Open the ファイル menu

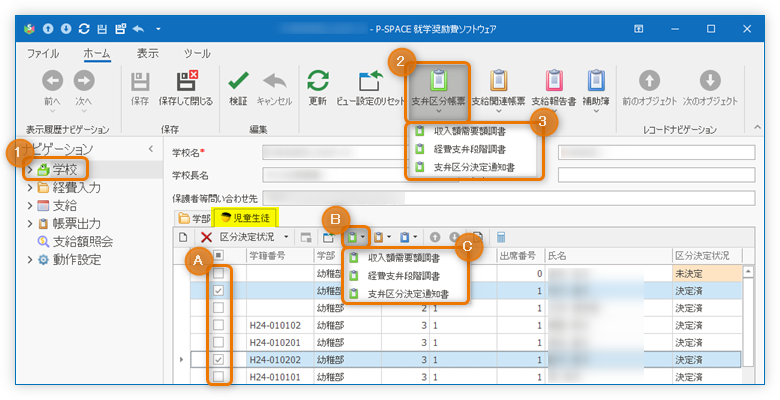pos(43,53)
